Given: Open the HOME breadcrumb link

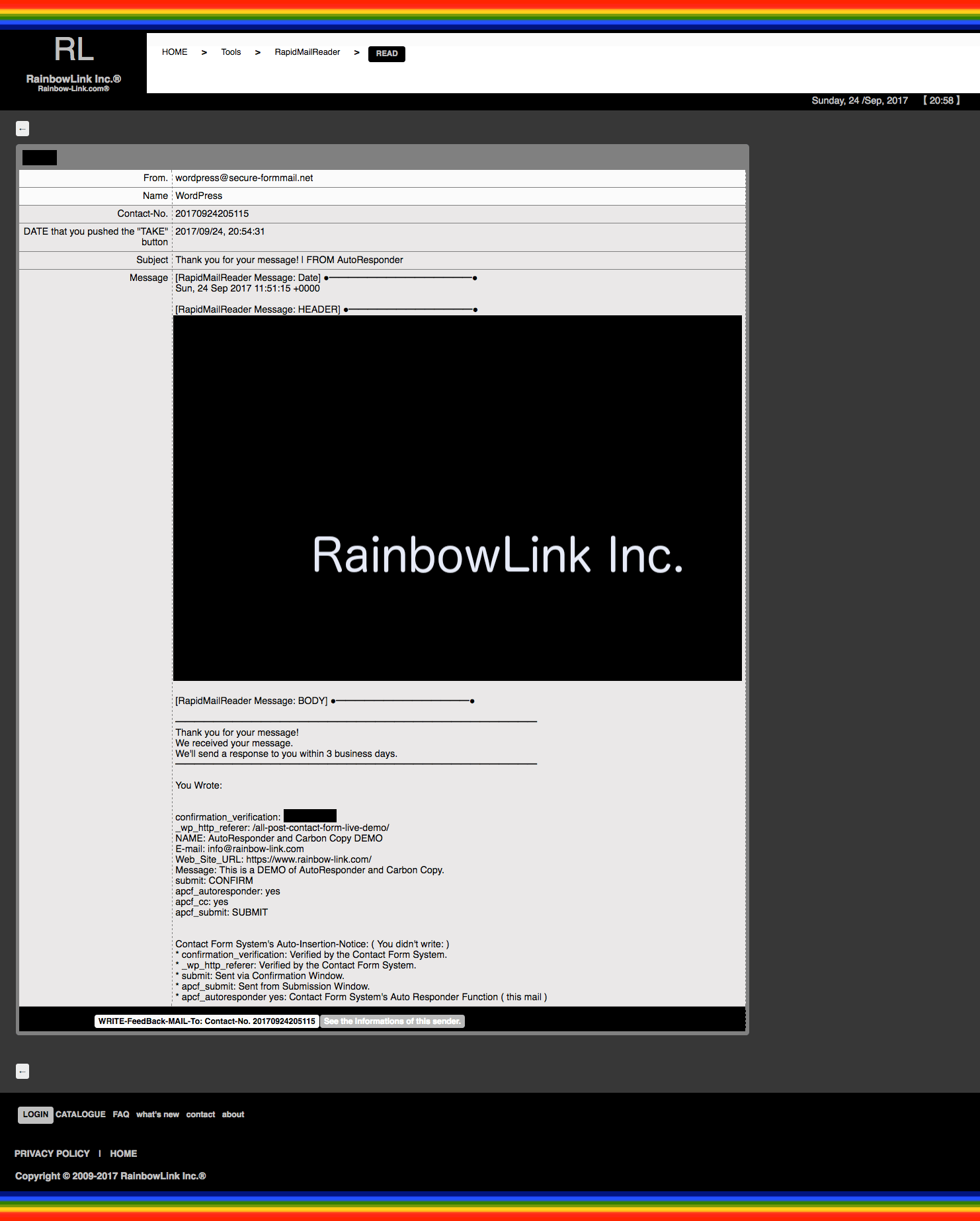Looking at the screenshot, I should click(175, 52).
